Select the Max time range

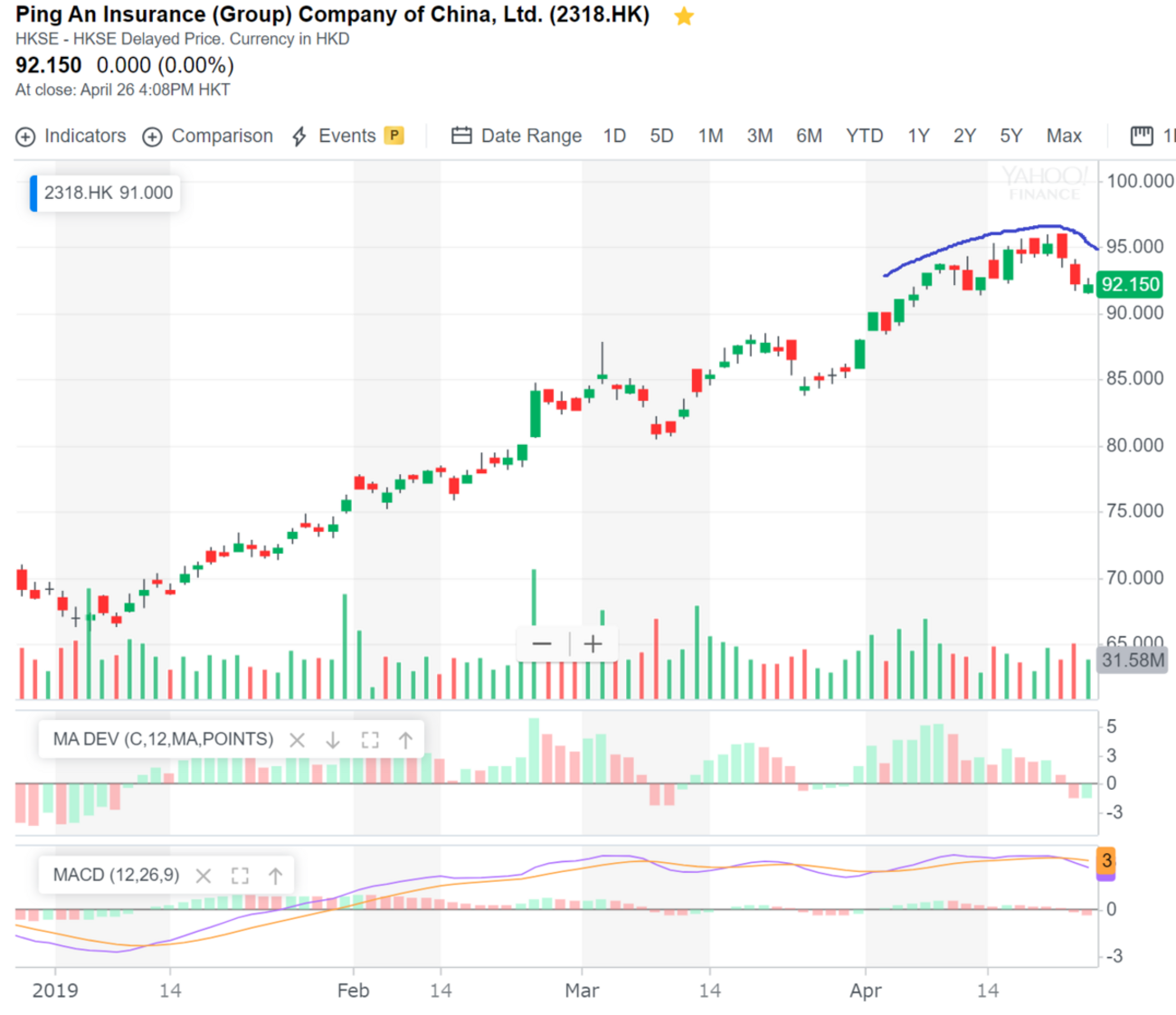coord(1064,136)
